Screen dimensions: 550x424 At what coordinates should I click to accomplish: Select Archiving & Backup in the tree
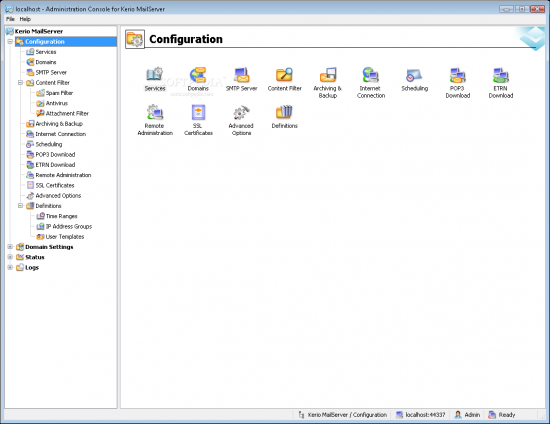point(59,123)
